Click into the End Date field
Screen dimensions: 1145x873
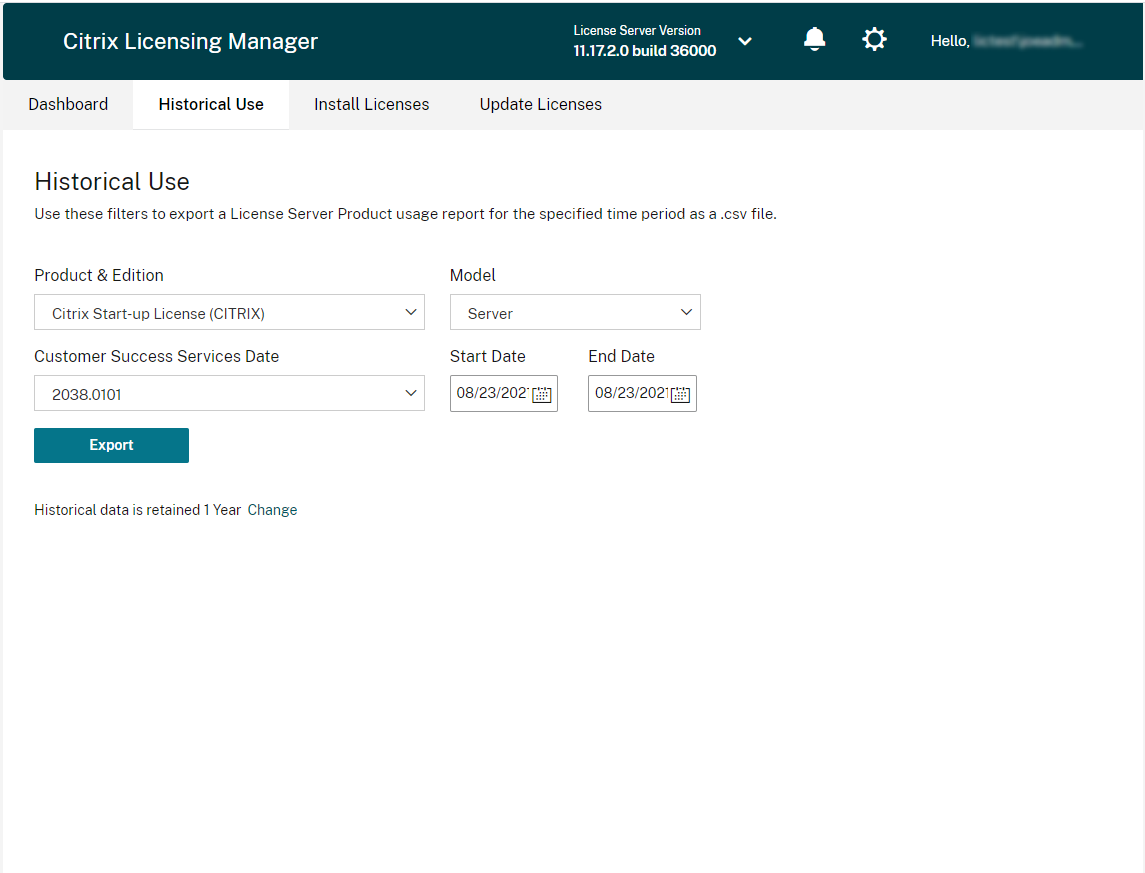pos(629,394)
